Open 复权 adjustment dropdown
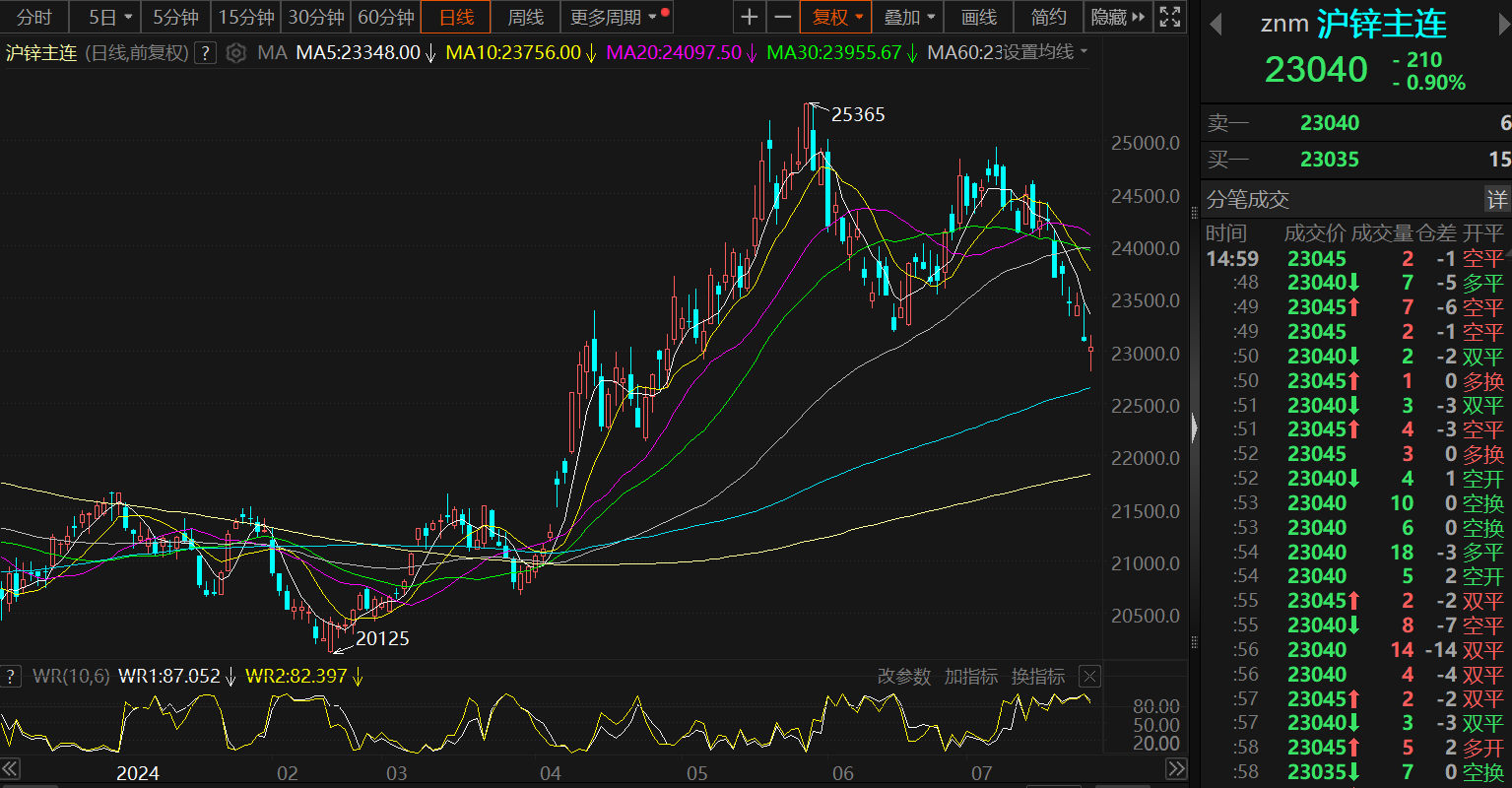 836,17
